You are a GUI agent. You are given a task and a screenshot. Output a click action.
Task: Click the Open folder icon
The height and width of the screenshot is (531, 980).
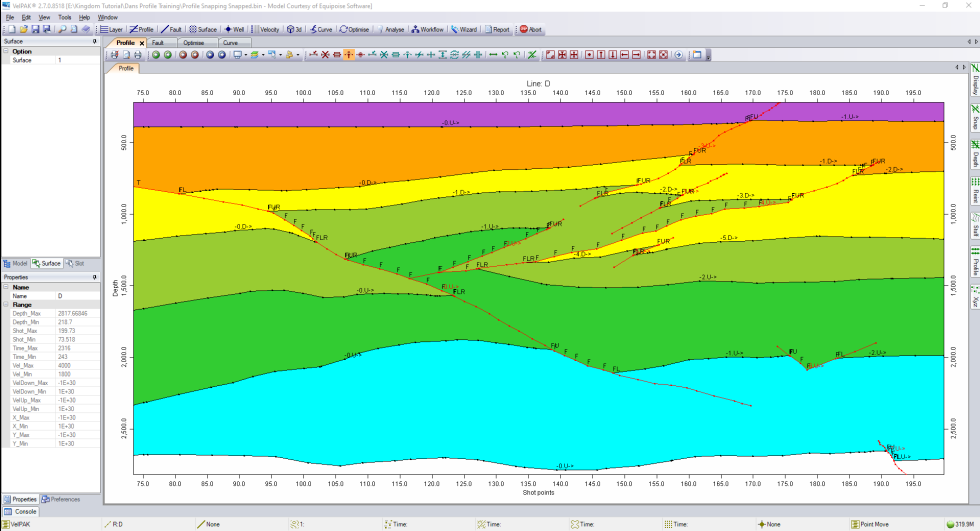point(24,29)
